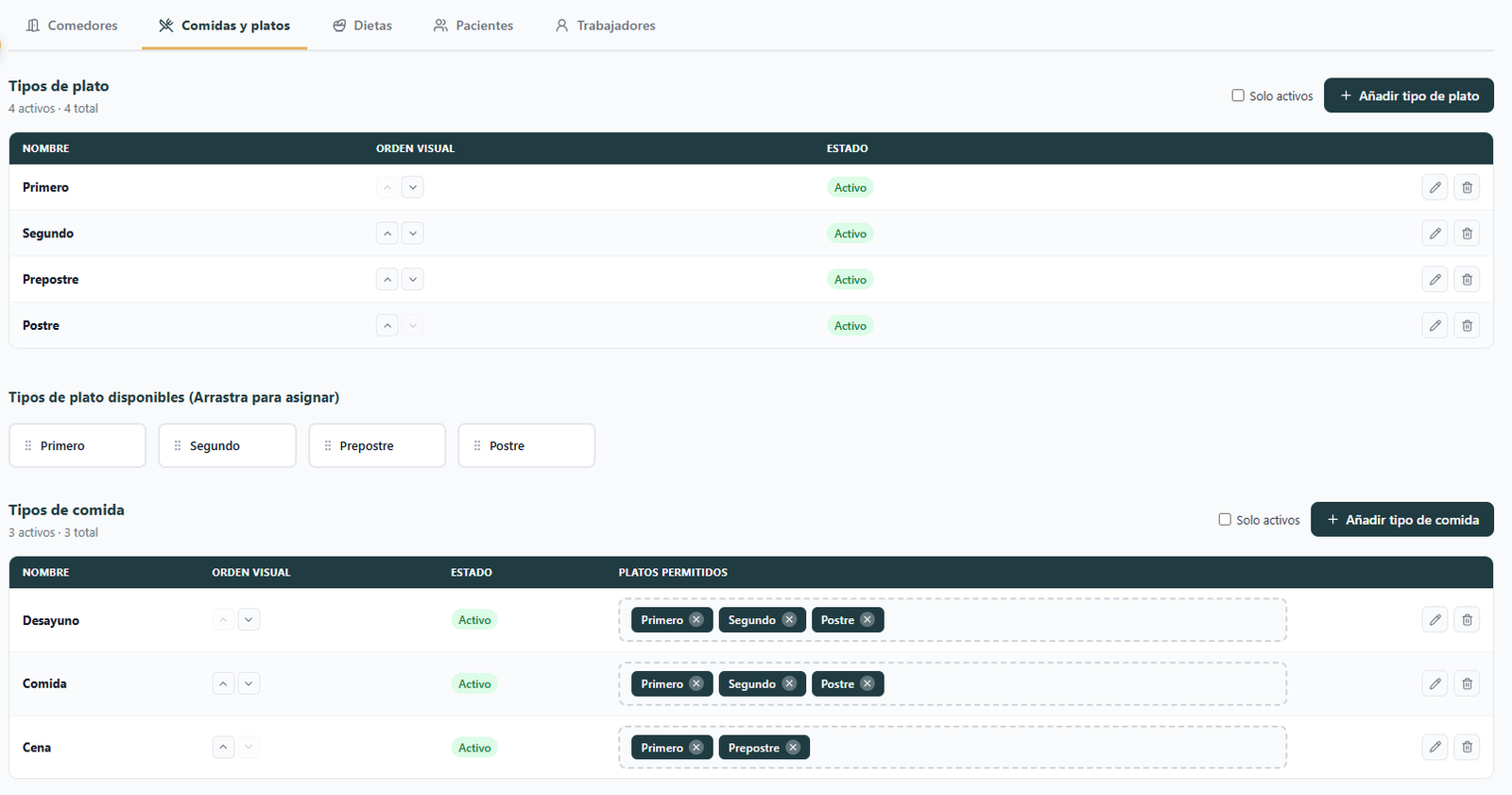Click ORDEN VISUAL header in plato table
This screenshot has width=1512, height=795.
(415, 148)
